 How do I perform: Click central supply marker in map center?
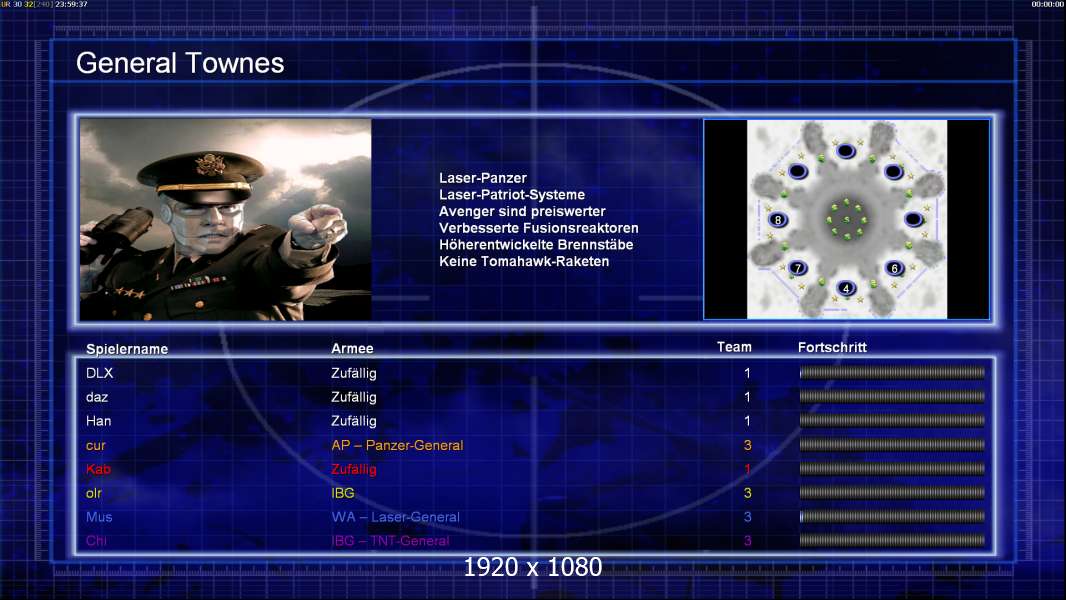pyautogui.click(x=846, y=219)
